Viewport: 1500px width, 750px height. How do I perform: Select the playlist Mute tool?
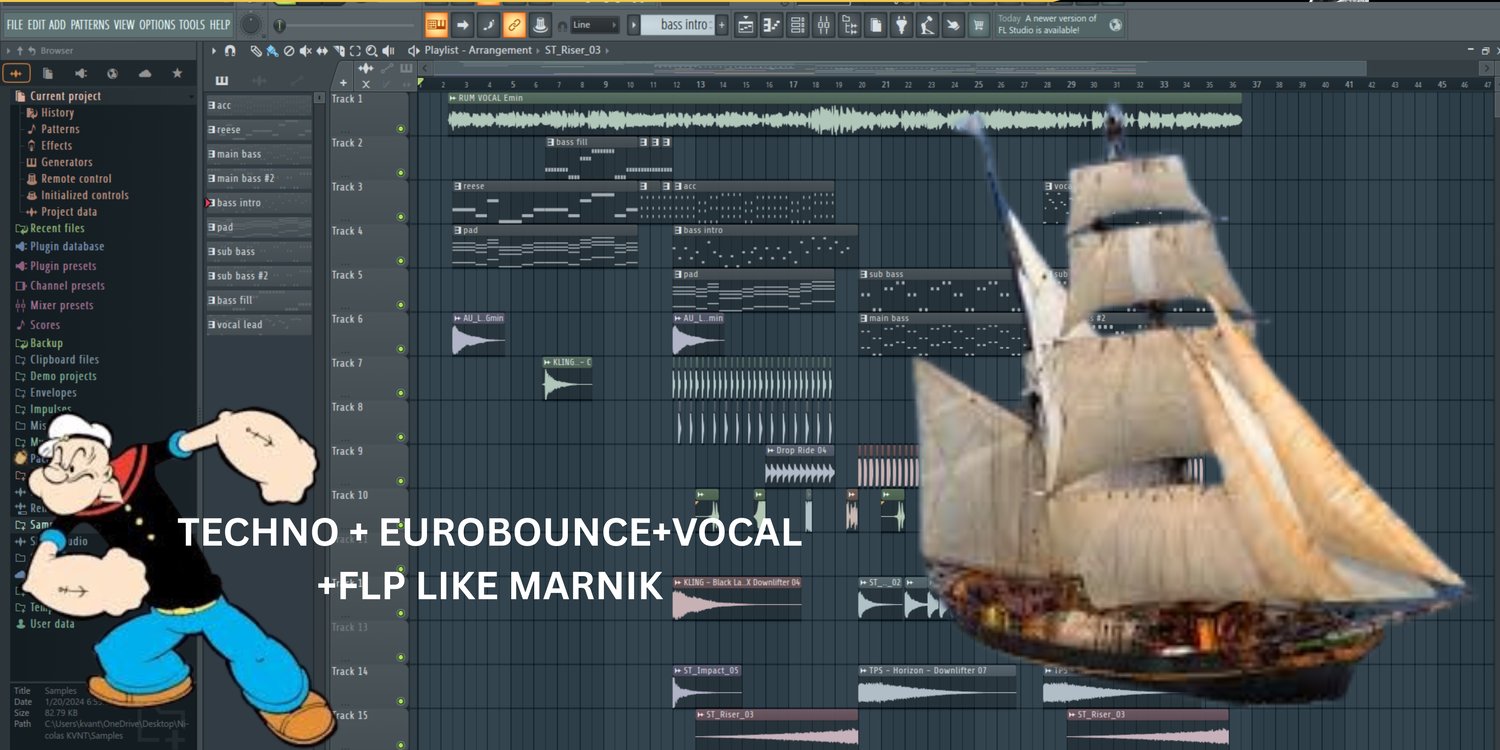(x=305, y=50)
